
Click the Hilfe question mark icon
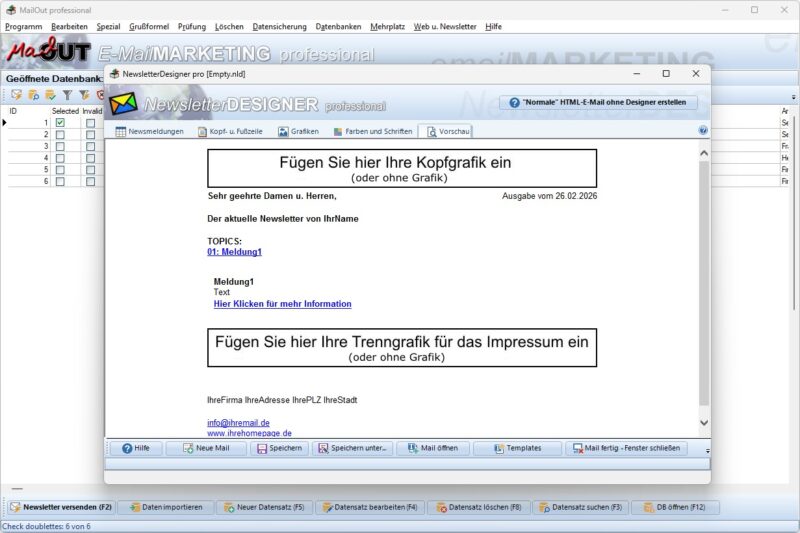click(x=127, y=448)
